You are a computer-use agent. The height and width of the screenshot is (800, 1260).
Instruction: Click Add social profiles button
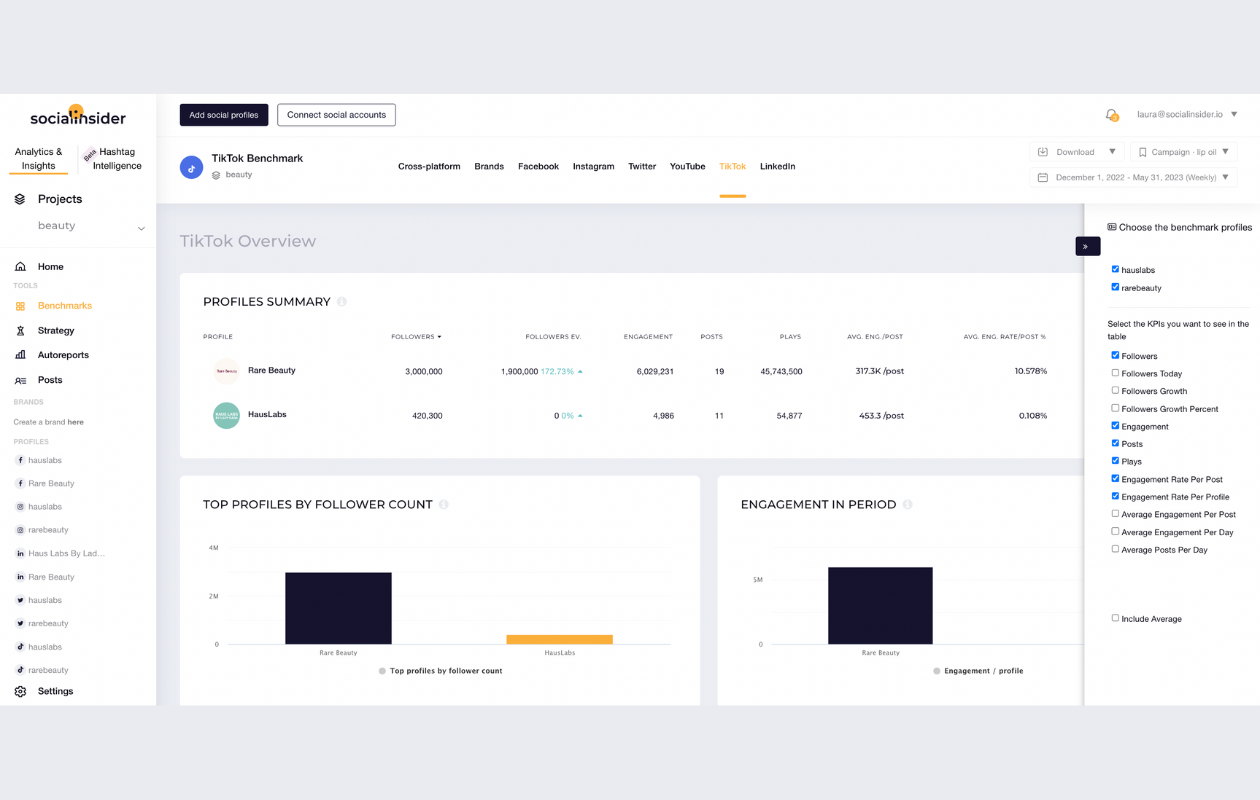click(224, 115)
